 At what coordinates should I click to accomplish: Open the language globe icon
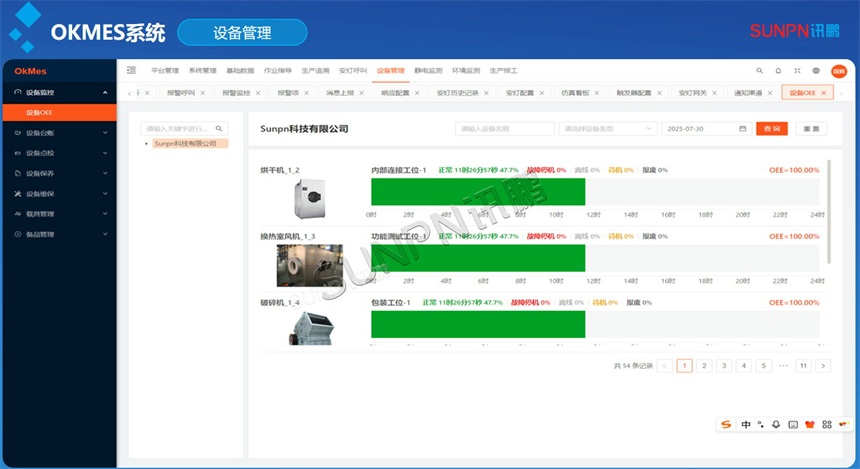[x=816, y=71]
